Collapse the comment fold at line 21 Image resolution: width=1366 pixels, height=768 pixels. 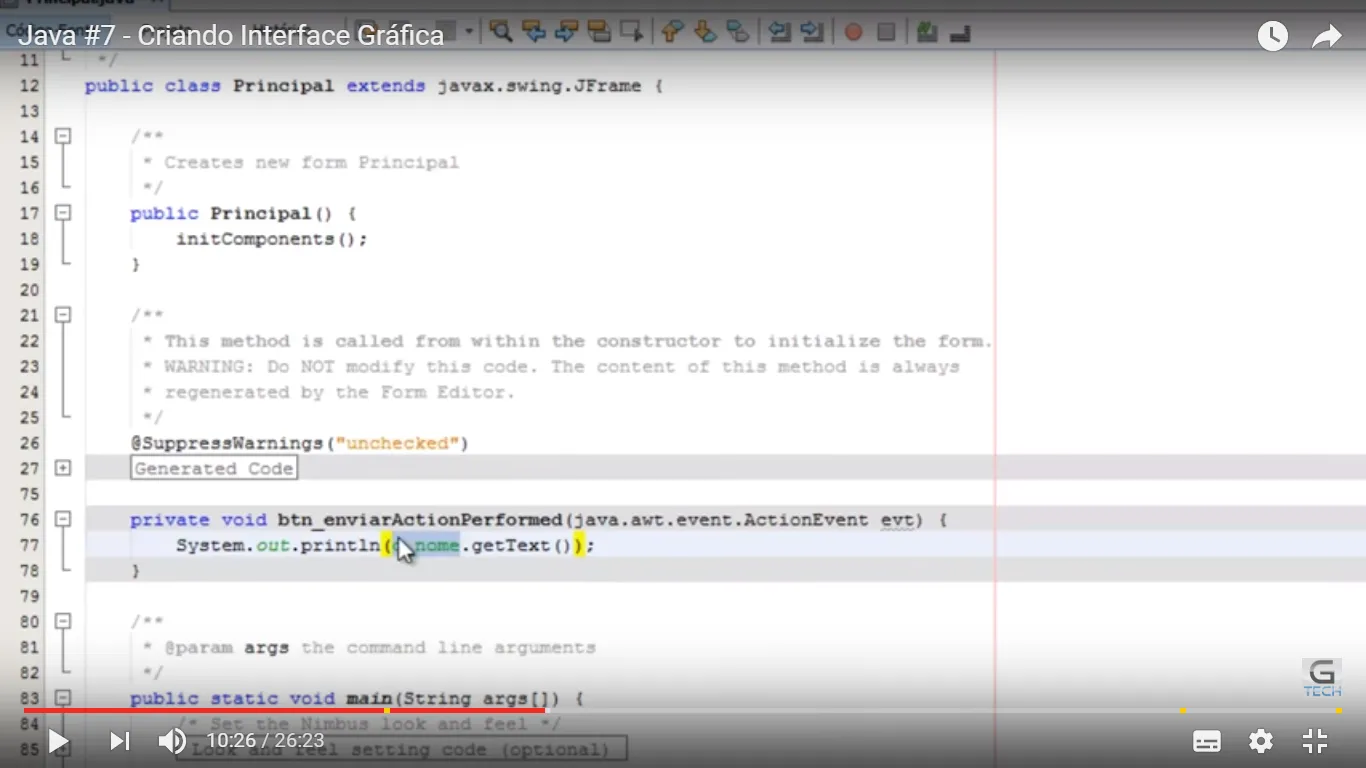[x=63, y=315]
